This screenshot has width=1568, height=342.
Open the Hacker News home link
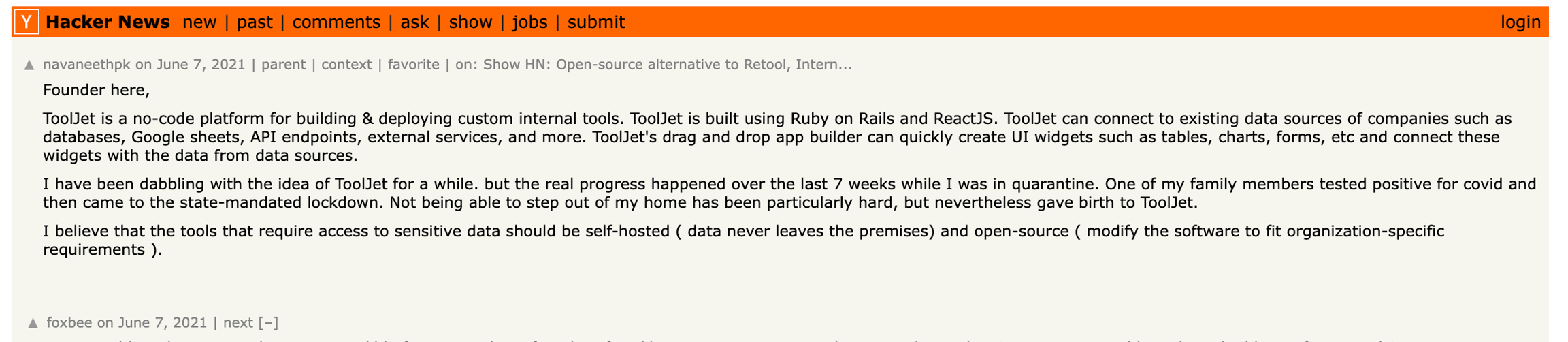pyautogui.click(x=108, y=22)
